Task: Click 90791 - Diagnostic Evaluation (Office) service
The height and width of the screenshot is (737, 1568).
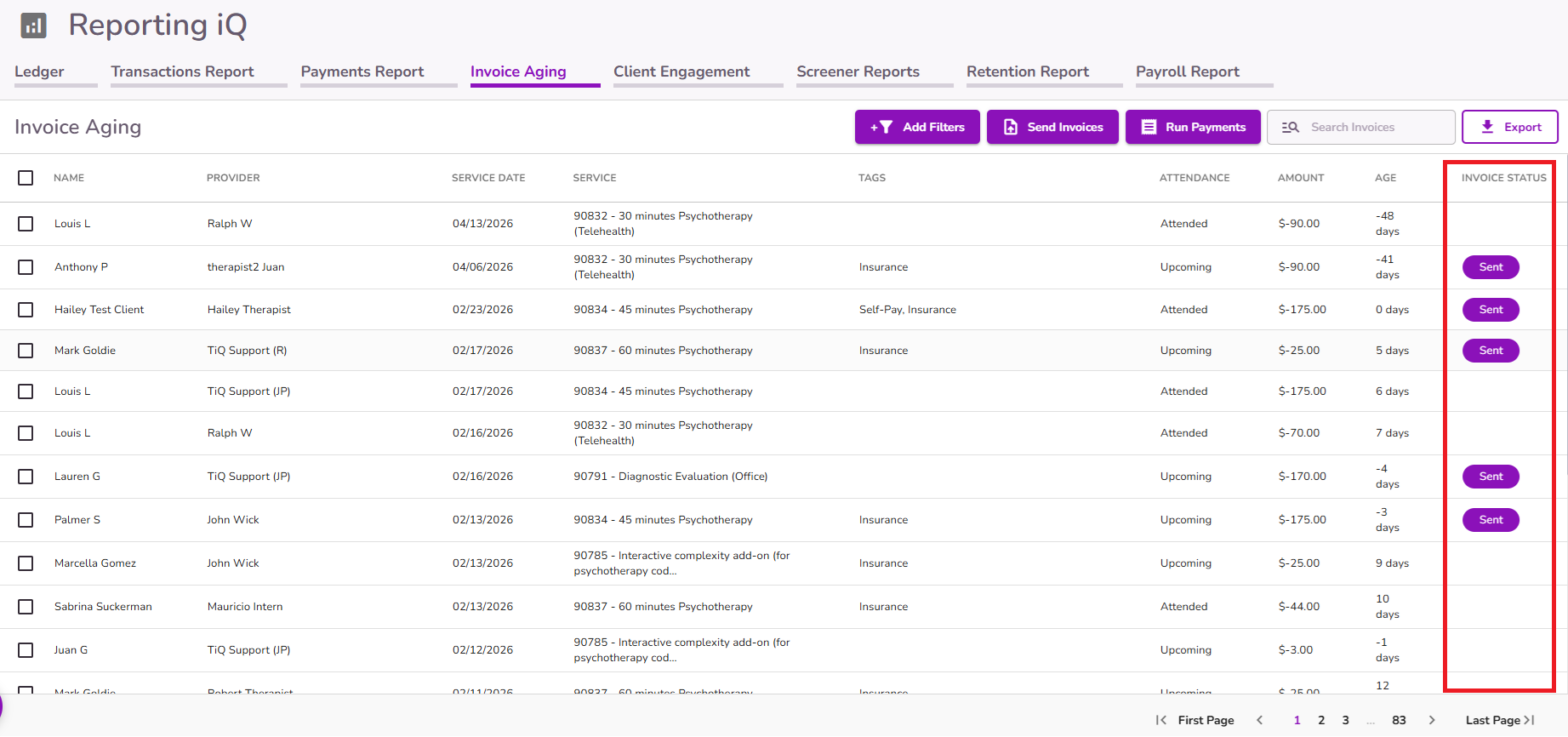Action: [x=670, y=477]
